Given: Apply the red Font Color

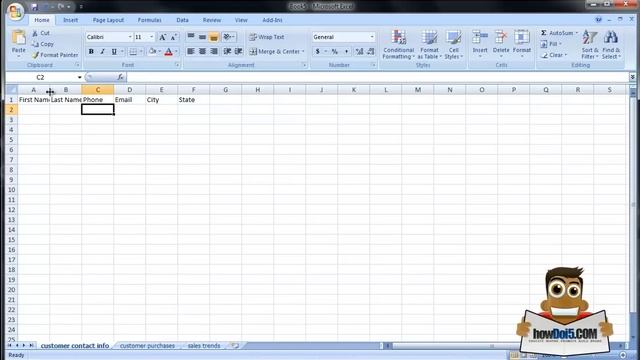Looking at the screenshot, I should [x=168, y=51].
